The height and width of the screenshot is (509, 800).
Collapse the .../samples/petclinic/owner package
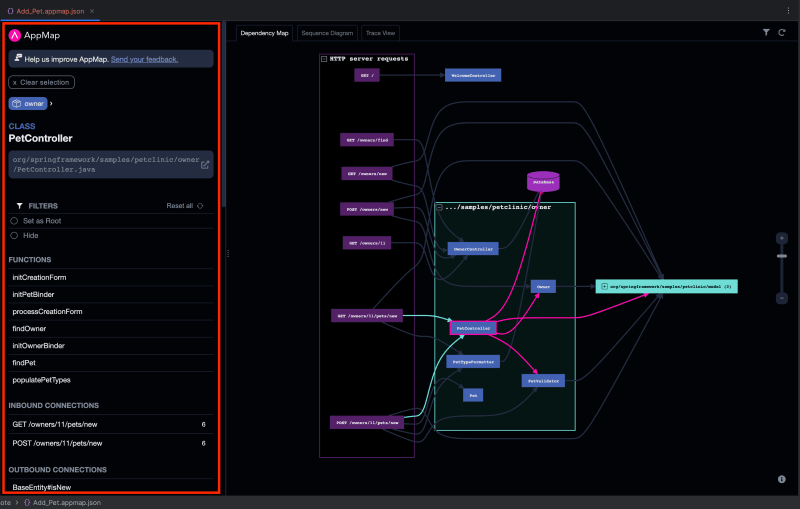click(439, 207)
